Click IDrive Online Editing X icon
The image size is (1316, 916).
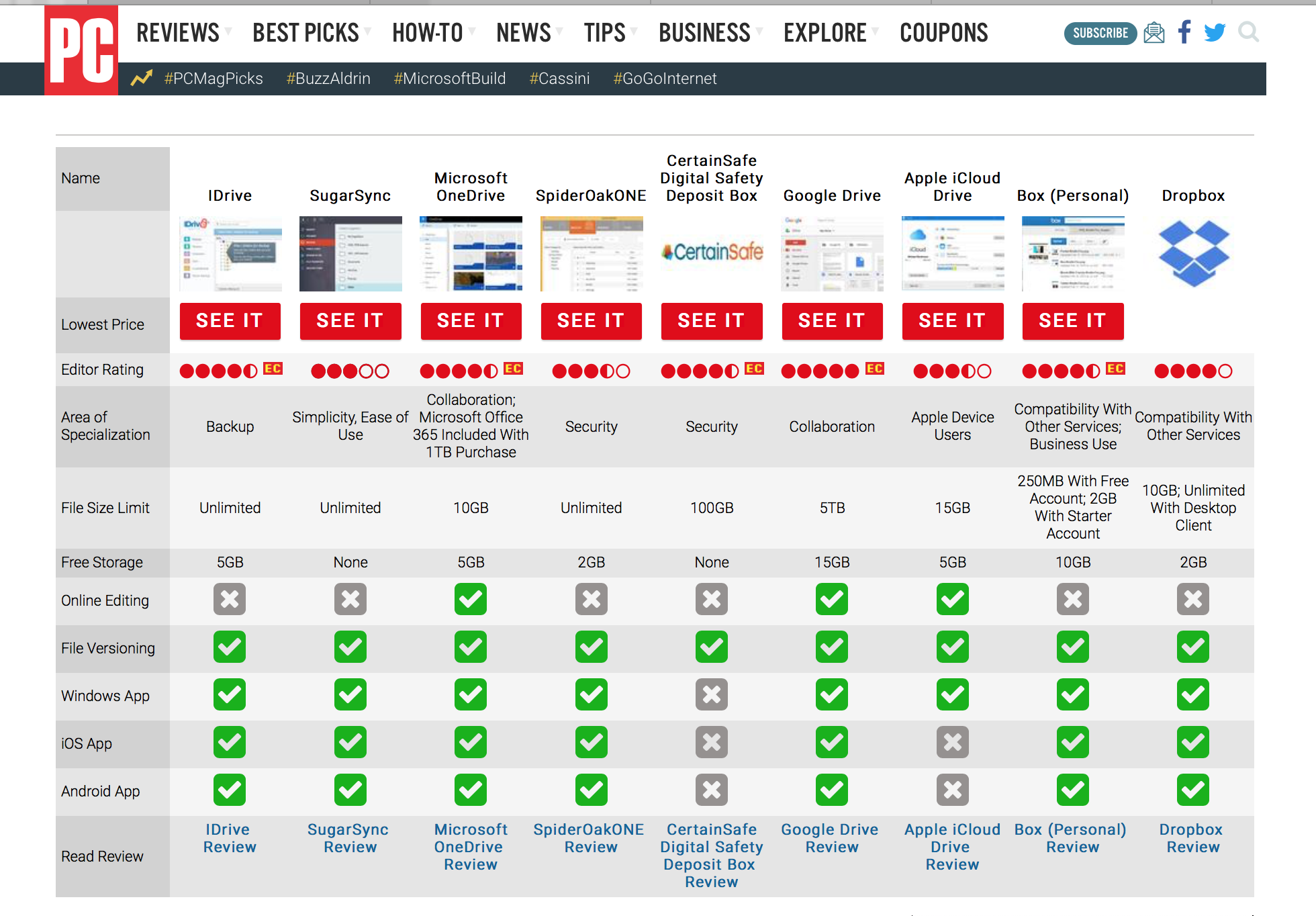(230, 599)
